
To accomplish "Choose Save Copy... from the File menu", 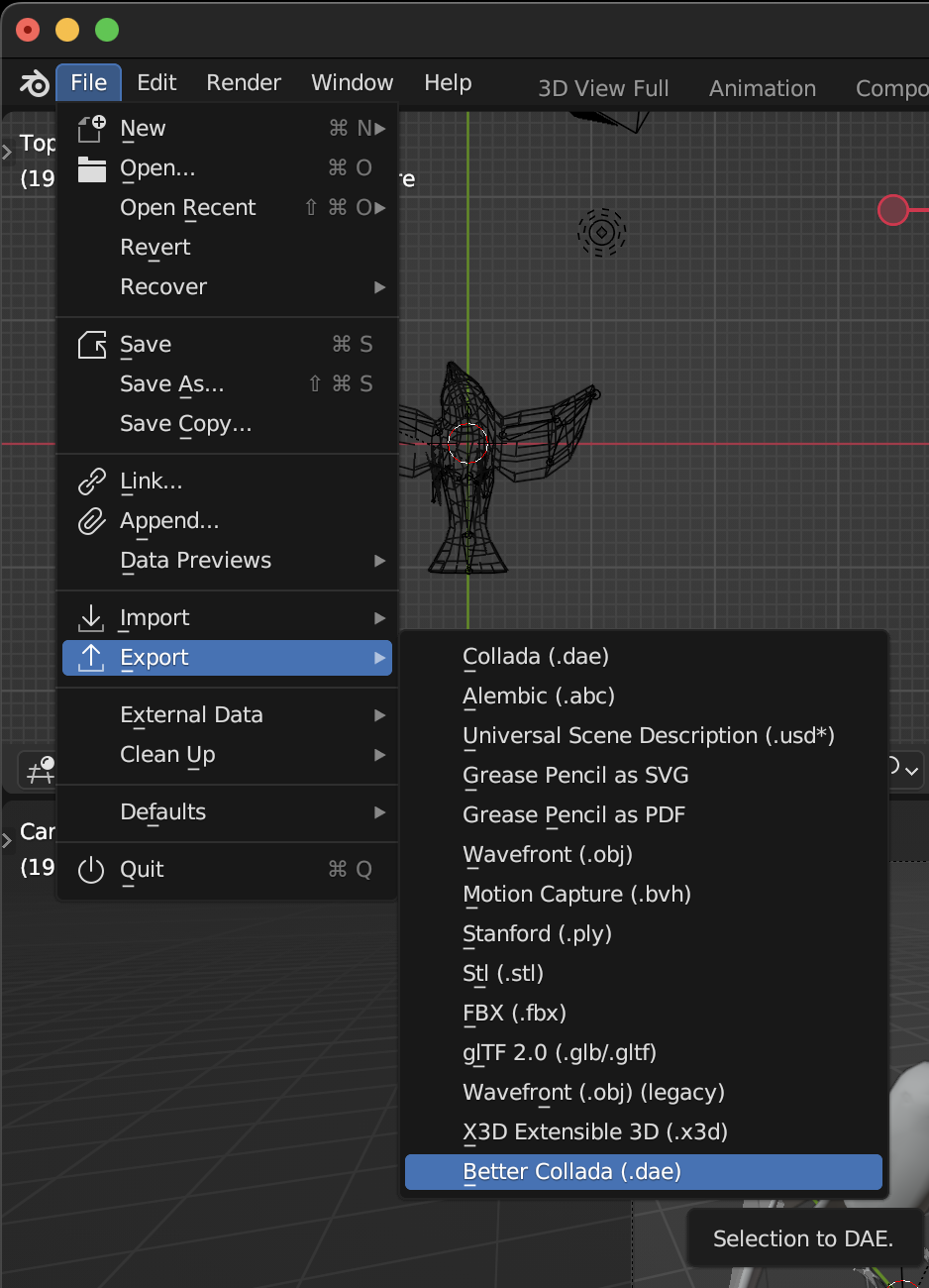I will pyautogui.click(x=228, y=424).
